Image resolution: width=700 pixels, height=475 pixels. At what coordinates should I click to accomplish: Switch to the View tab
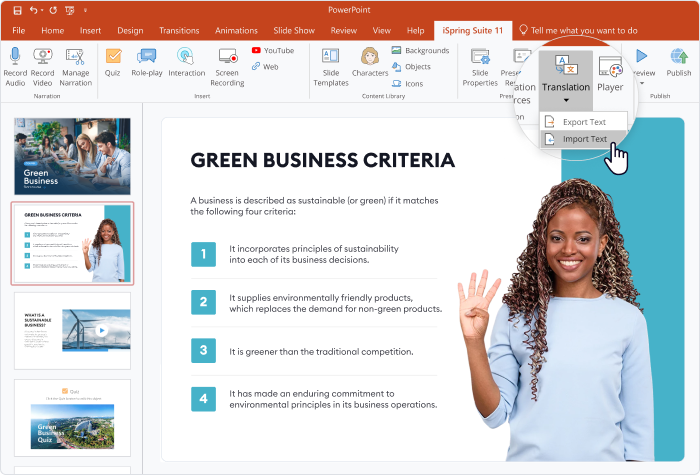[x=381, y=30]
